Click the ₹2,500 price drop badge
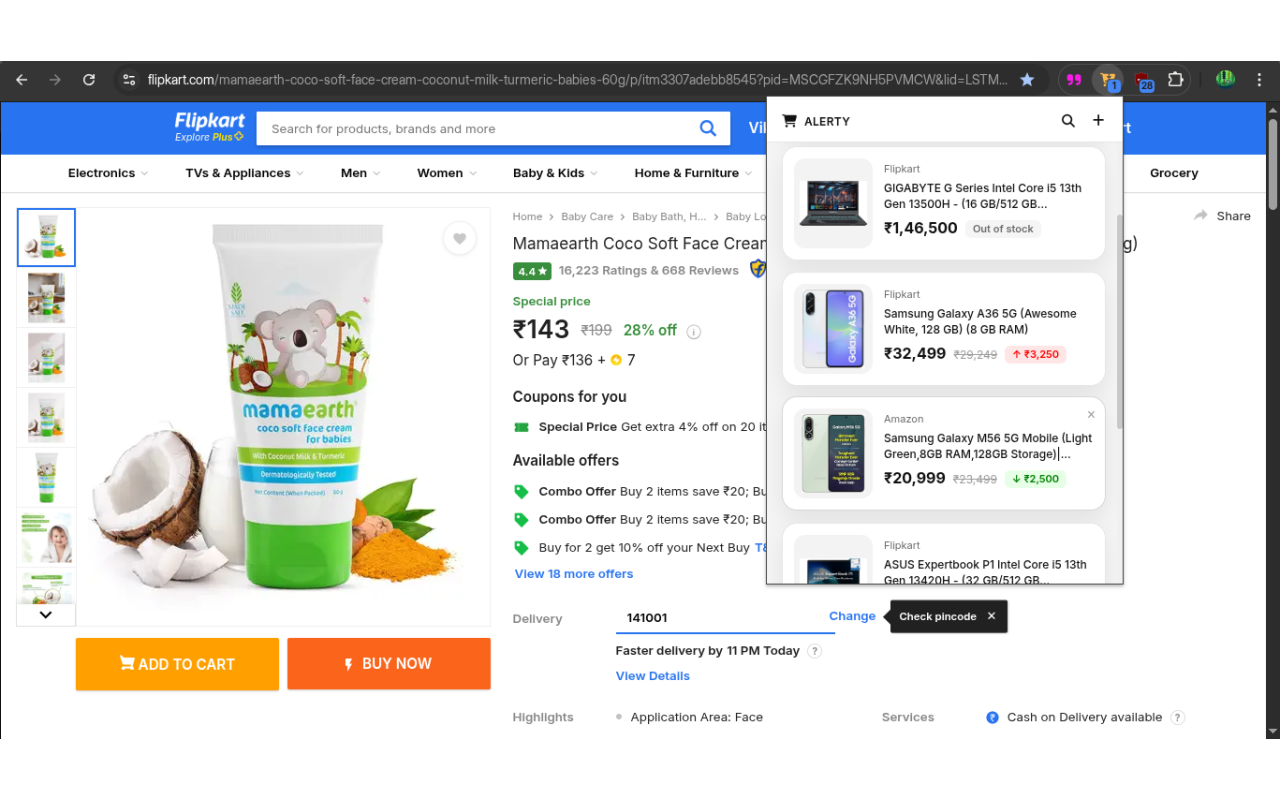This screenshot has width=1280, height=800. click(1036, 479)
